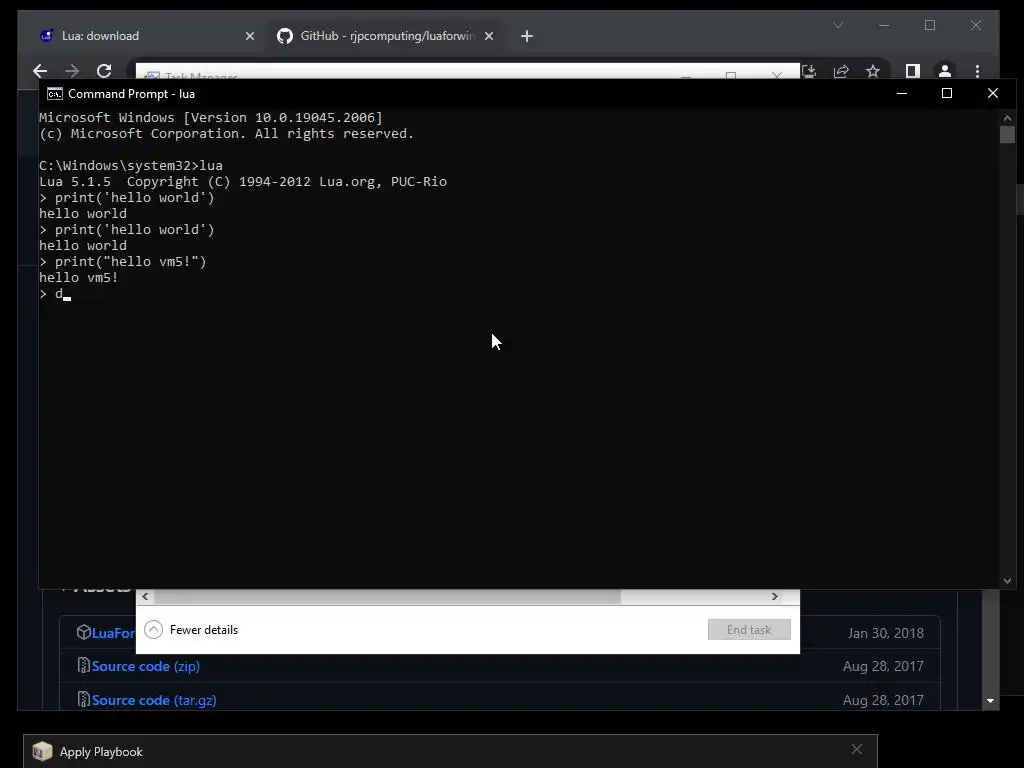Viewport: 1024px width, 768px height.
Task: Open a new browser tab
Action: point(527,36)
